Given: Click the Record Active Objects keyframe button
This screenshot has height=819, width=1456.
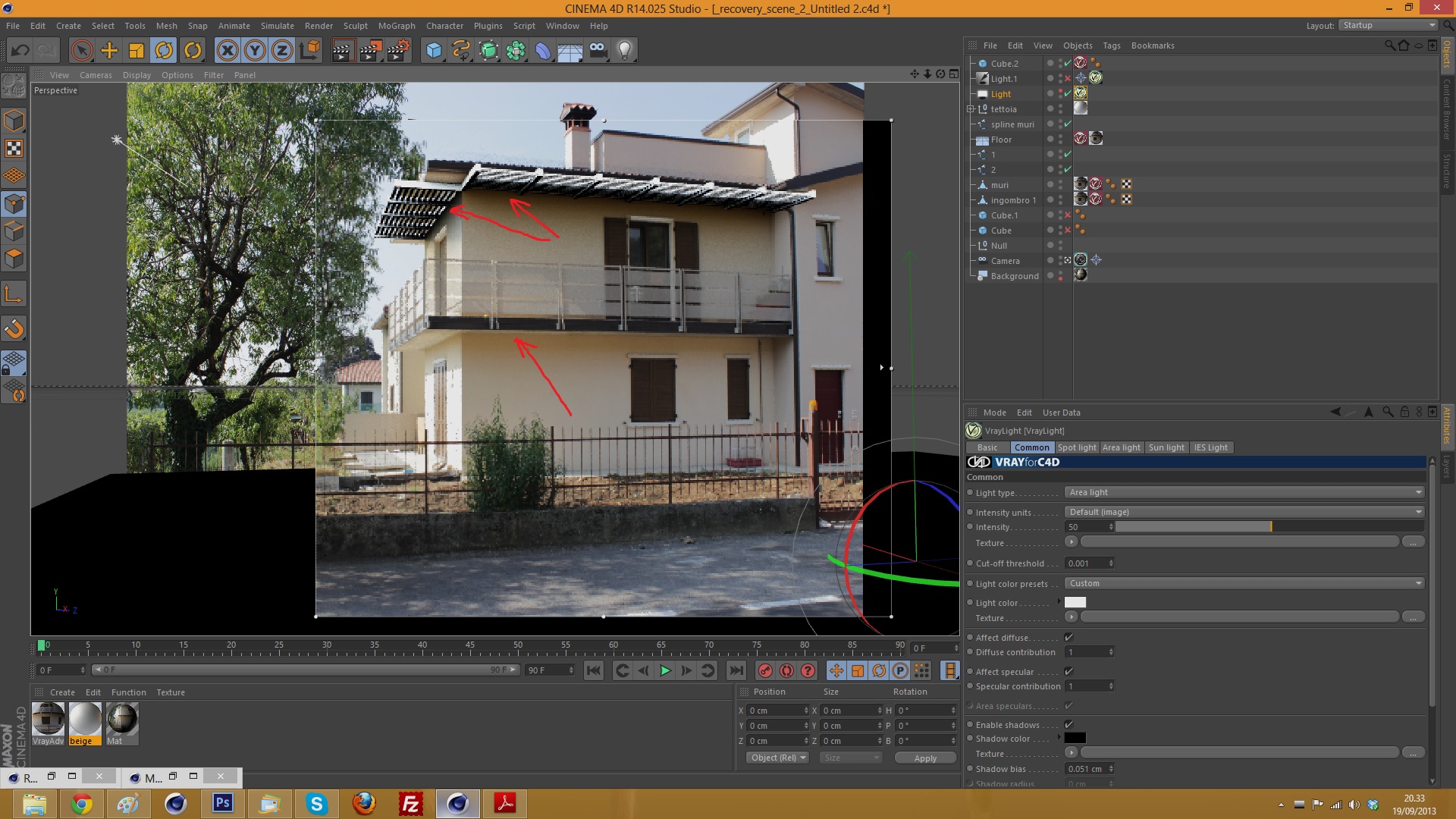Looking at the screenshot, I should pyautogui.click(x=765, y=670).
